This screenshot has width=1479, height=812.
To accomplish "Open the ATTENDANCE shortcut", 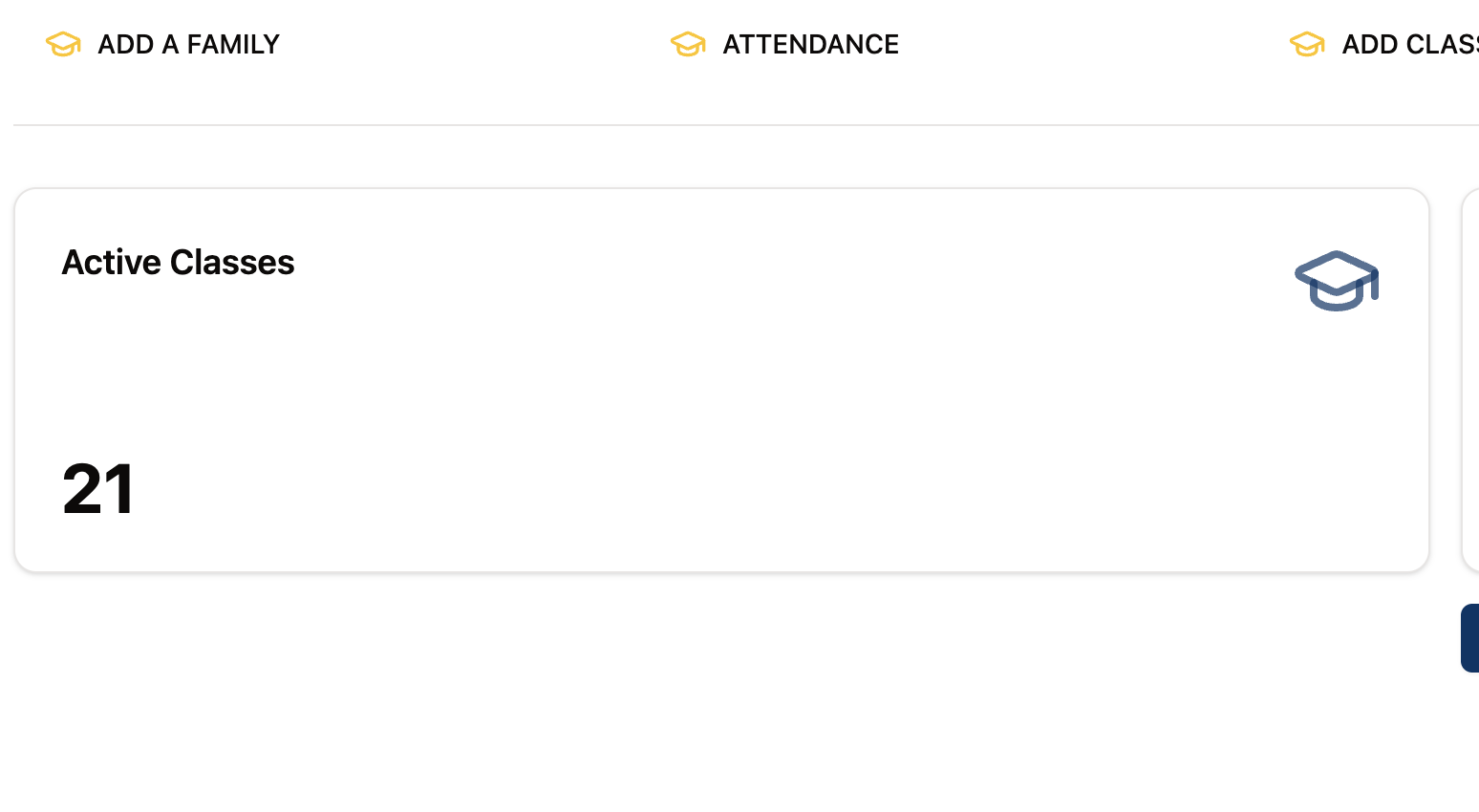I will [x=784, y=44].
